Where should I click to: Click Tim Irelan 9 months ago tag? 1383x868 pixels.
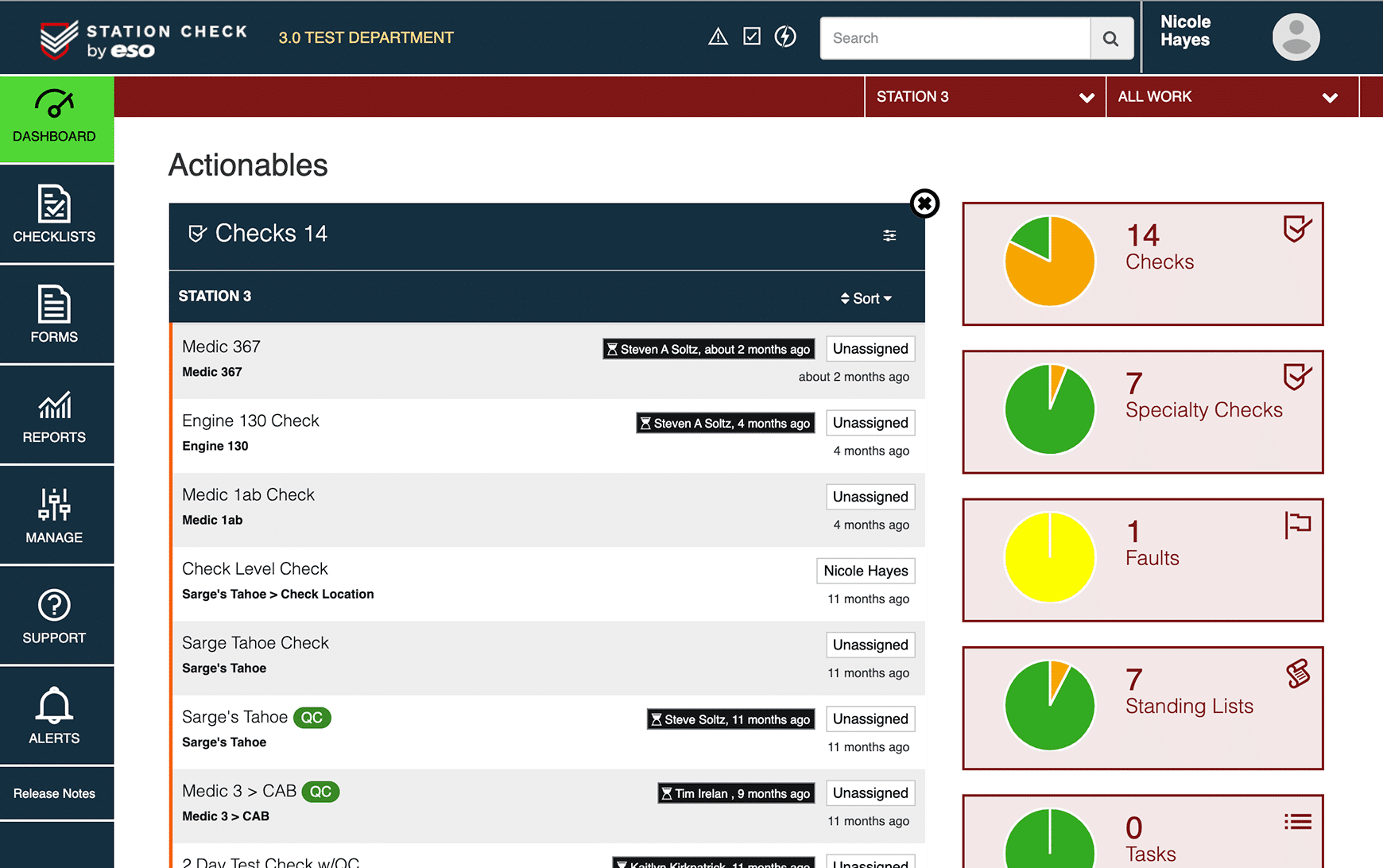(736, 793)
